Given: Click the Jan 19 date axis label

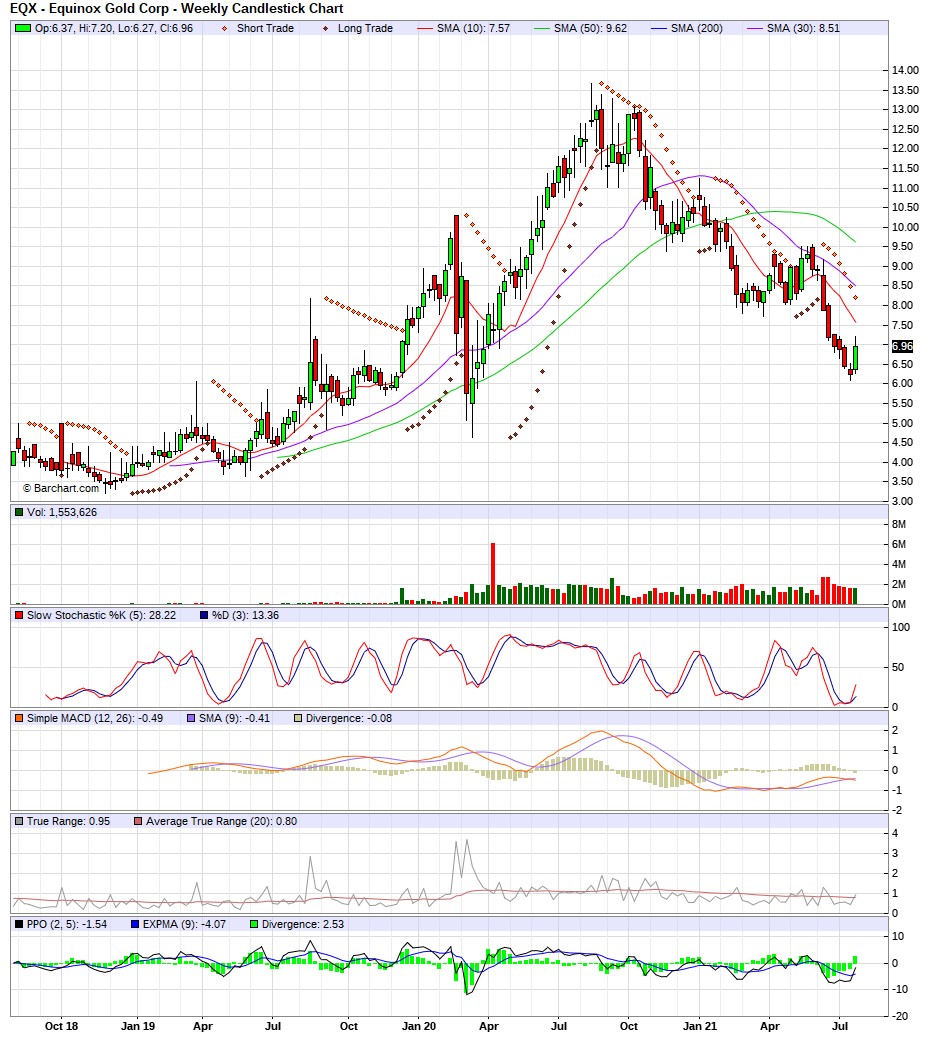Looking at the screenshot, I should [137, 1026].
